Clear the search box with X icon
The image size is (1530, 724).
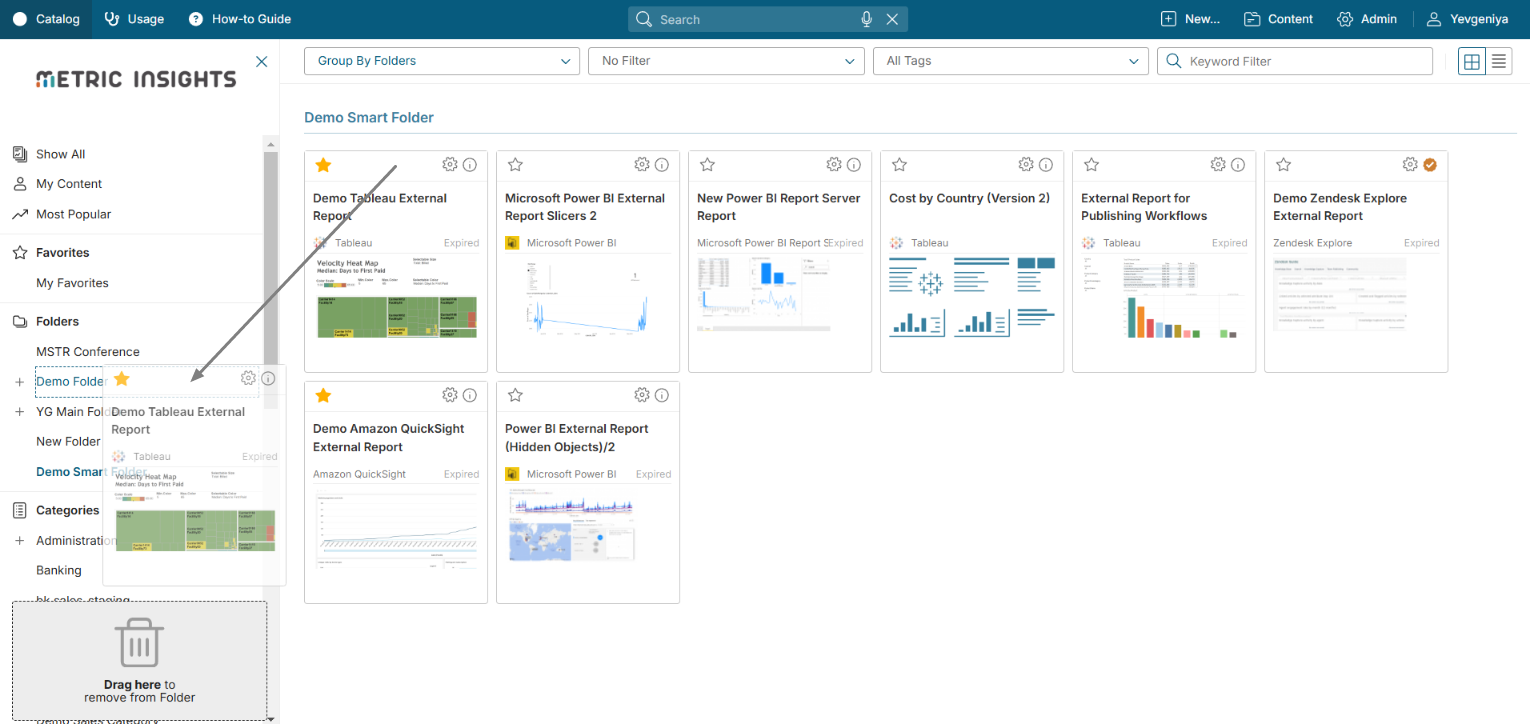(892, 19)
